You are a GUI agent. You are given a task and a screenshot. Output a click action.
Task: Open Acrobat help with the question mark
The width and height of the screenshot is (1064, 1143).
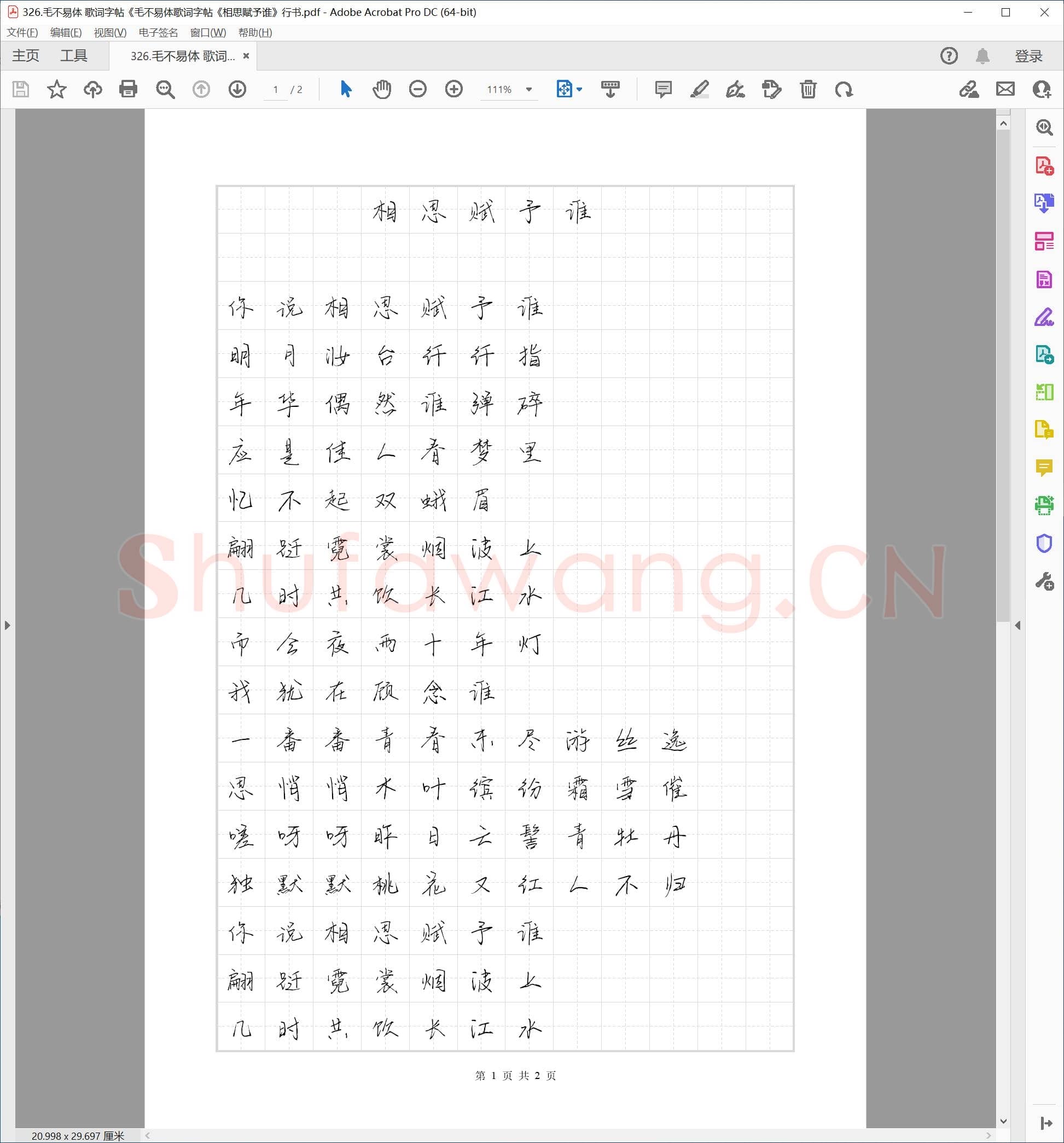click(949, 55)
